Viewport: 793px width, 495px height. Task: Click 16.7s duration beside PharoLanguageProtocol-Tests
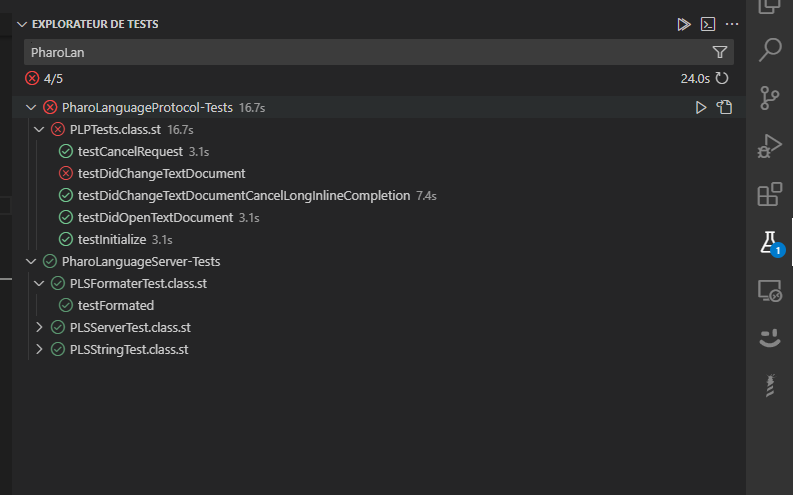click(x=252, y=108)
